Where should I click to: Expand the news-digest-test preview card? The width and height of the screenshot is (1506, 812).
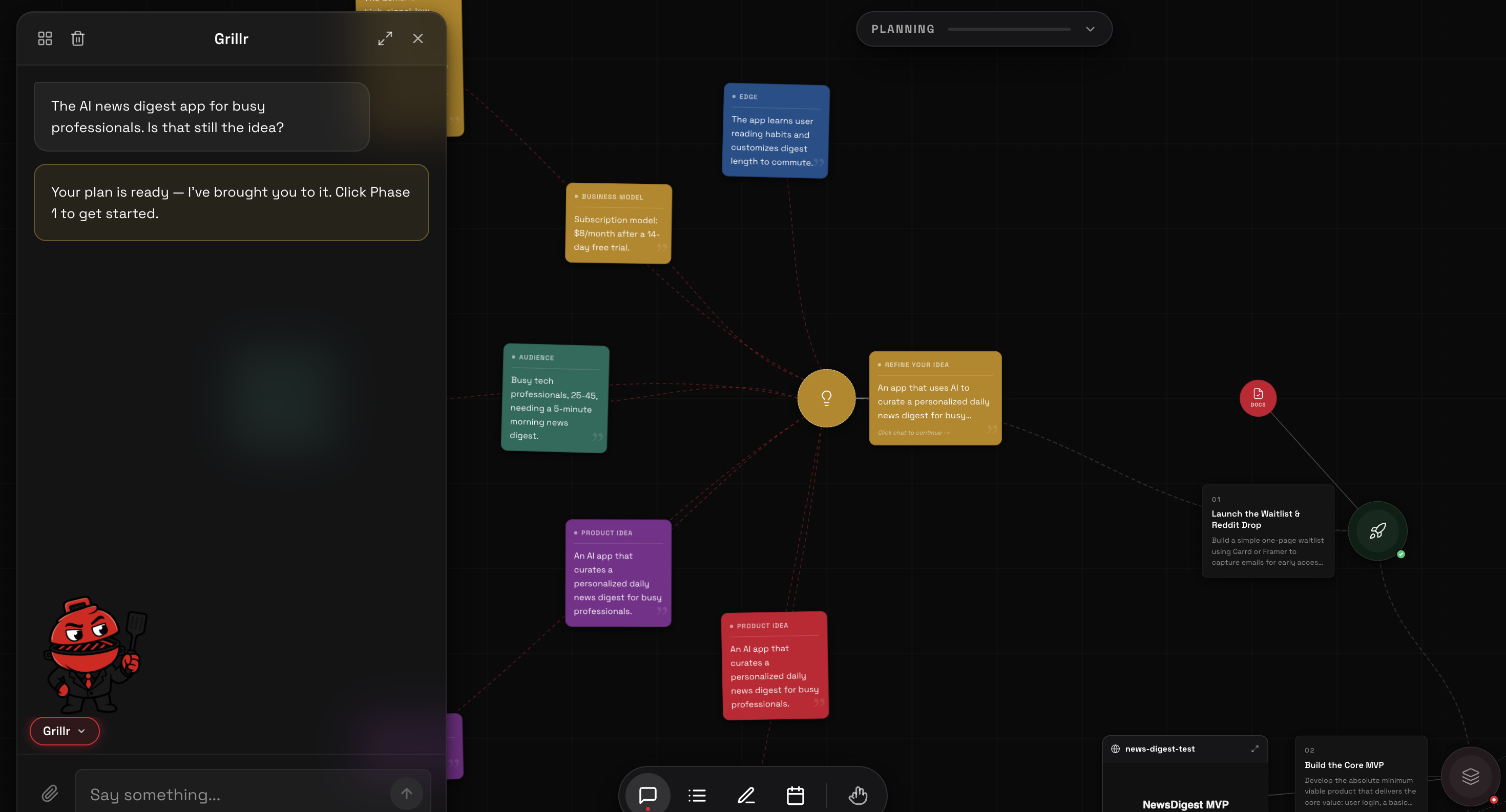1254,749
